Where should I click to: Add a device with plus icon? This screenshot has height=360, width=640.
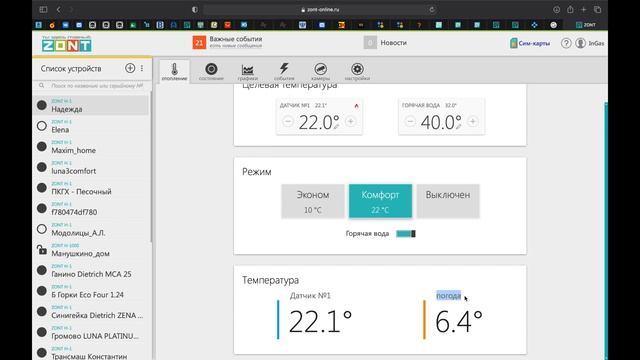coord(130,68)
